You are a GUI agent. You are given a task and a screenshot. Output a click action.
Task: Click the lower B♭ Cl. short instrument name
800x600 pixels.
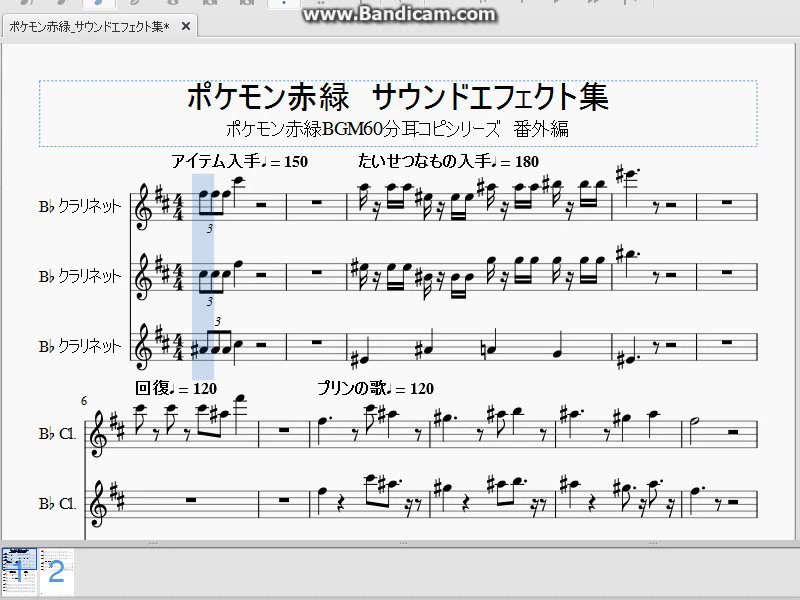(57, 504)
